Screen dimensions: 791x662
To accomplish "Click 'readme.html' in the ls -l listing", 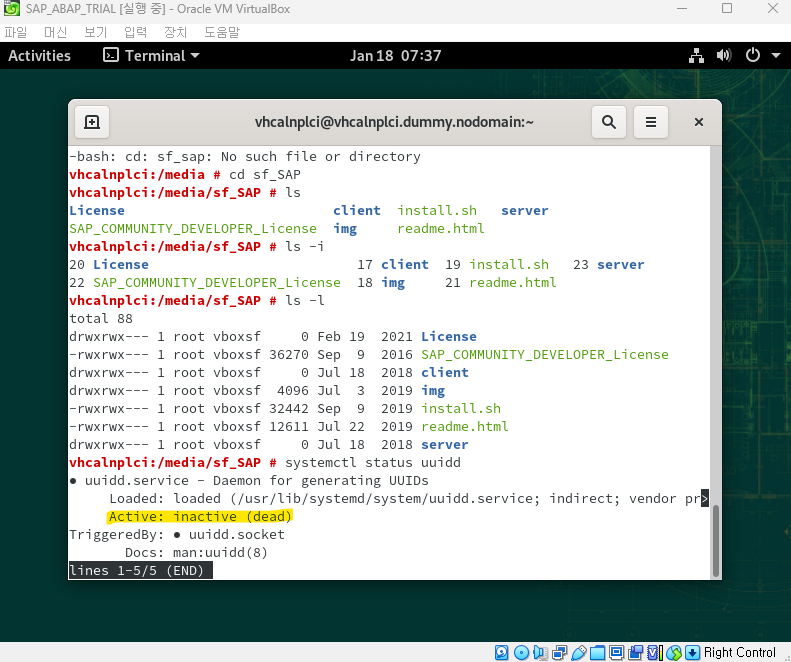I will pyautogui.click(x=465, y=427).
